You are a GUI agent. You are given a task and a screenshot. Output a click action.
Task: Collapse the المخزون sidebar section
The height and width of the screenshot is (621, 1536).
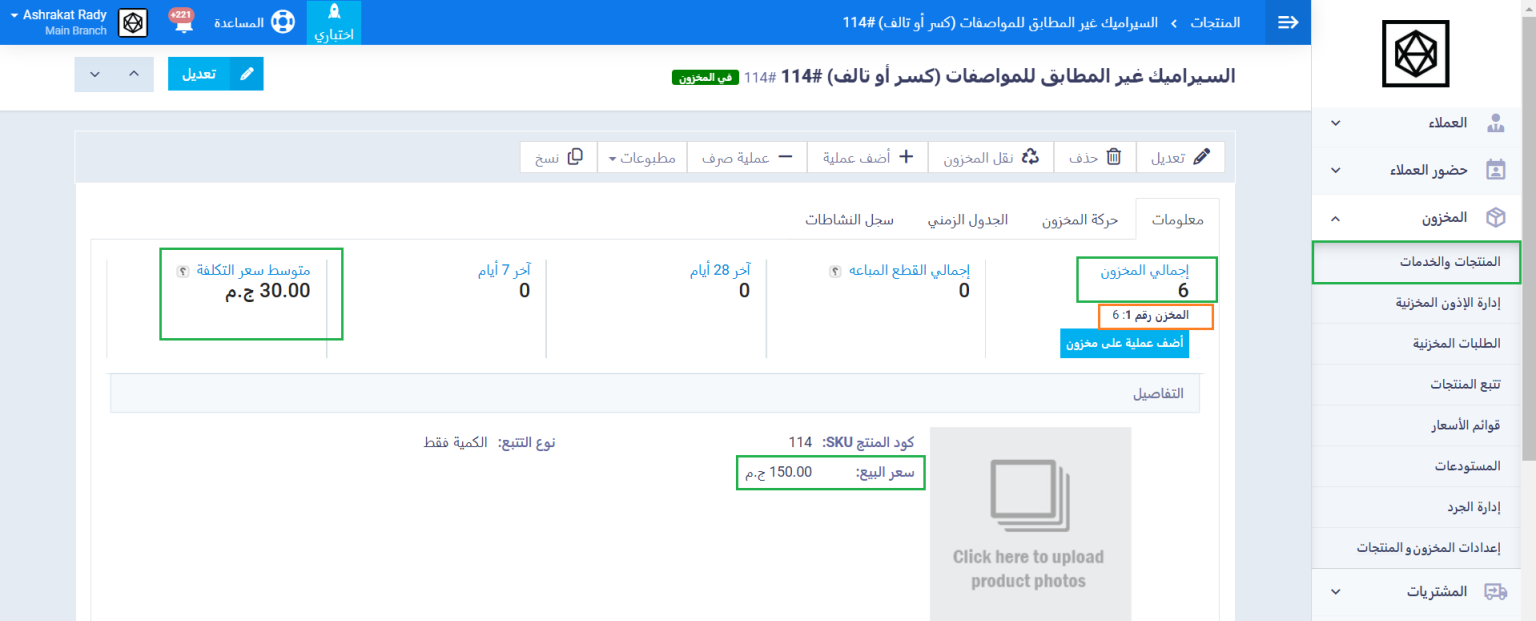click(1335, 217)
